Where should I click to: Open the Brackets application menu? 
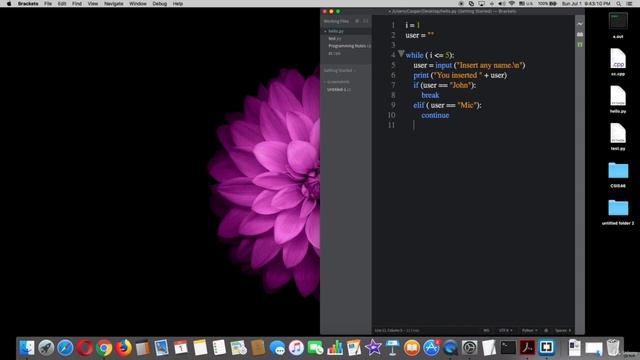[28, 4]
